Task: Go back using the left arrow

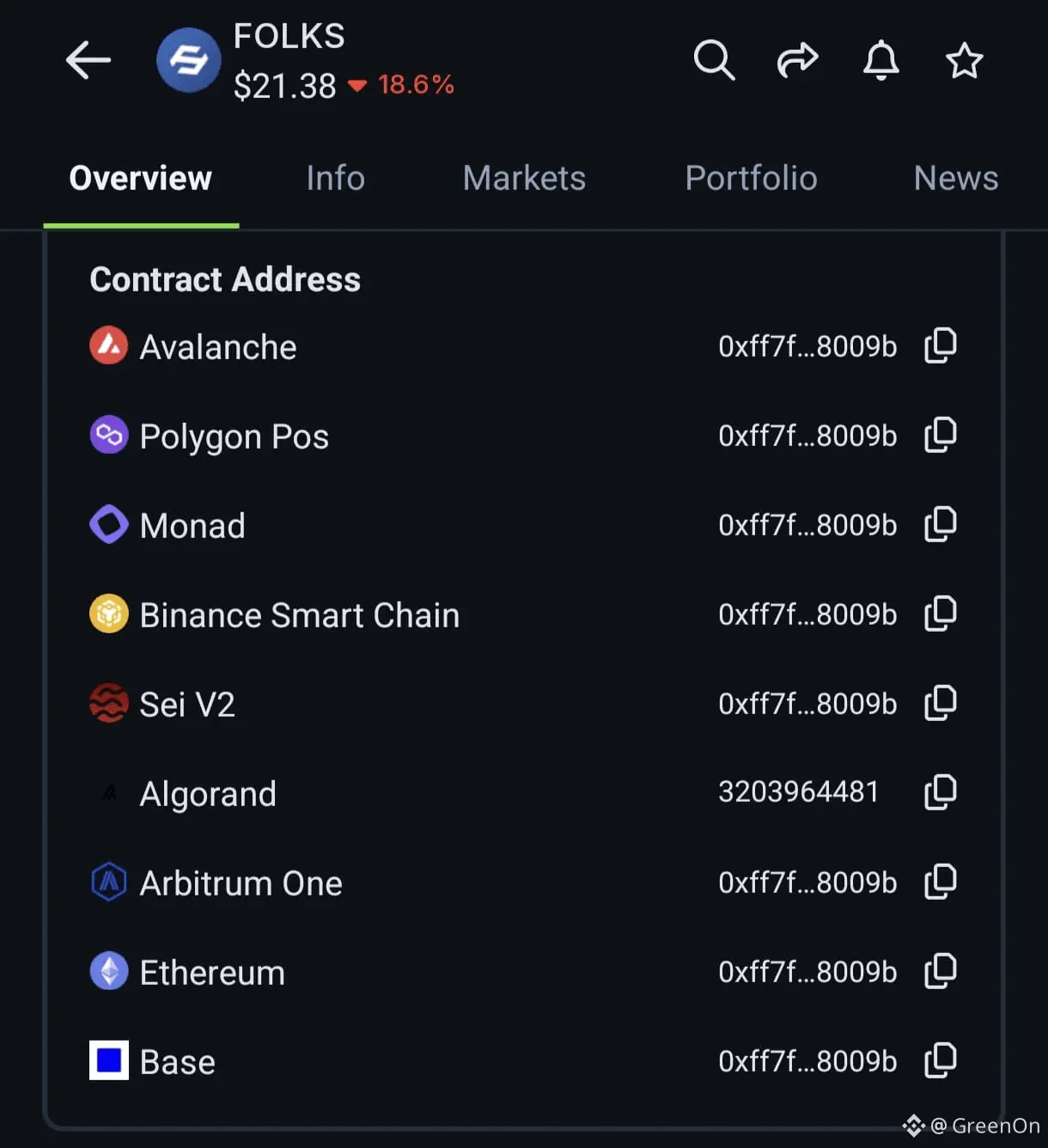Action: pos(88,60)
